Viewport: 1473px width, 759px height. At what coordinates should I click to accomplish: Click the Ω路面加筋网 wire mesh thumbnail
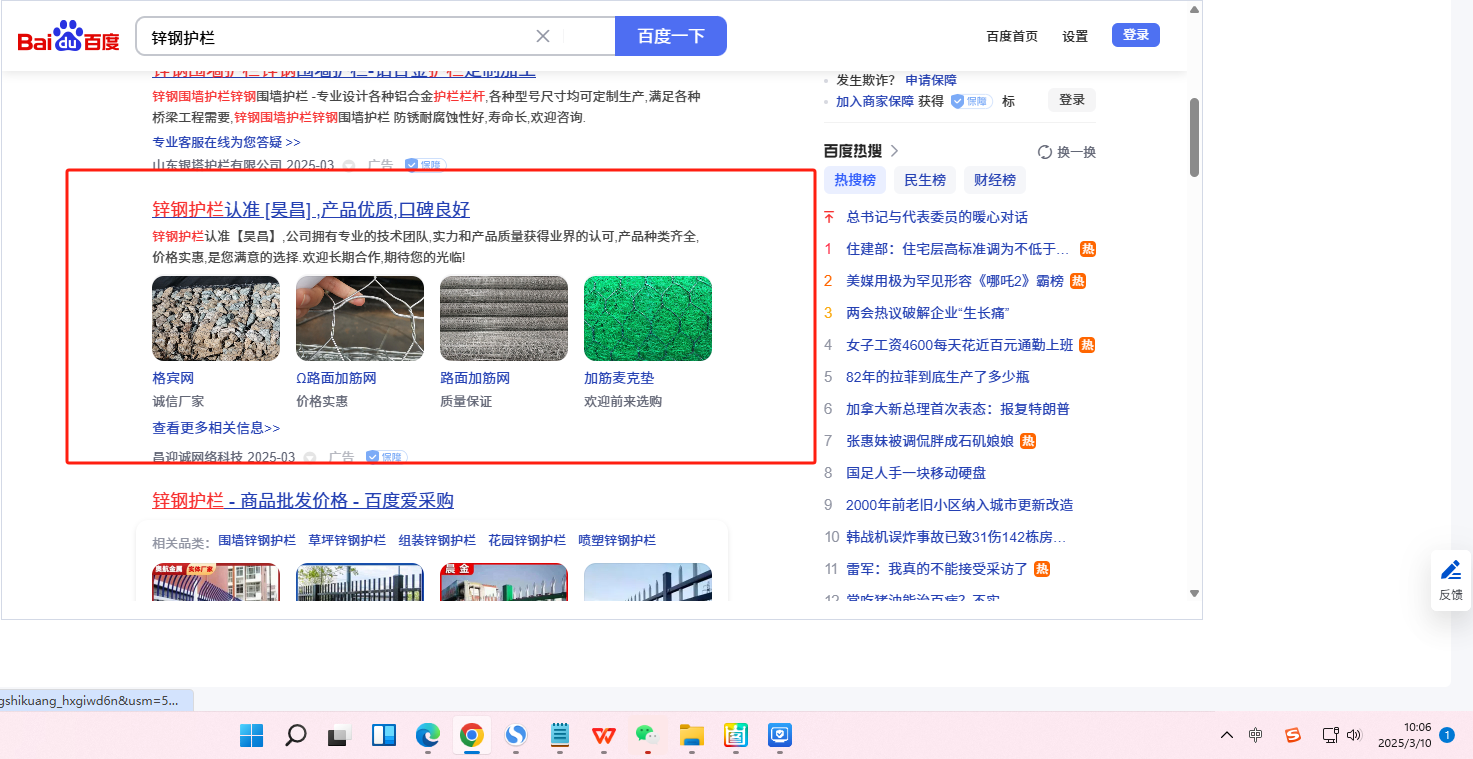(x=360, y=318)
